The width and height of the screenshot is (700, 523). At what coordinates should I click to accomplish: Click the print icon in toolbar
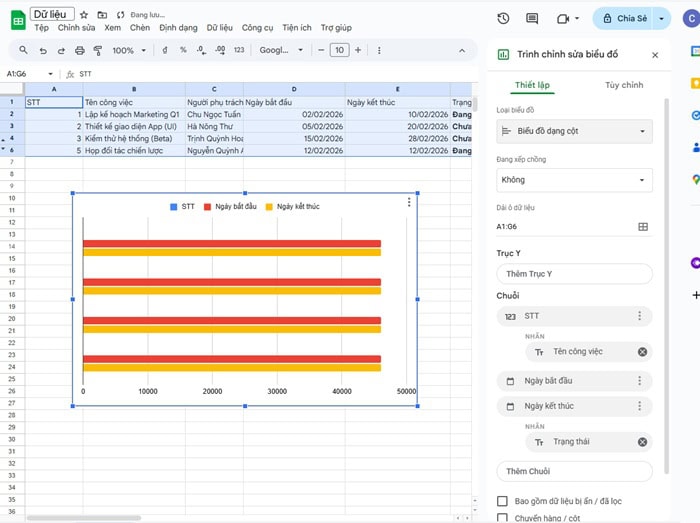(x=78, y=50)
